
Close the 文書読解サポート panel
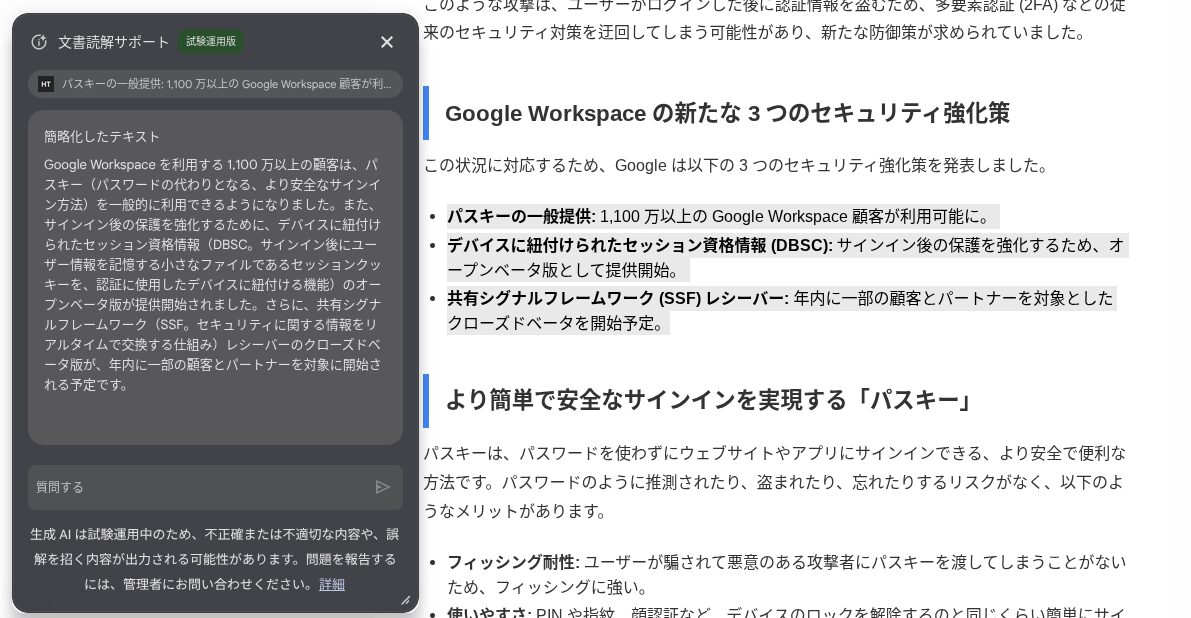pos(387,43)
